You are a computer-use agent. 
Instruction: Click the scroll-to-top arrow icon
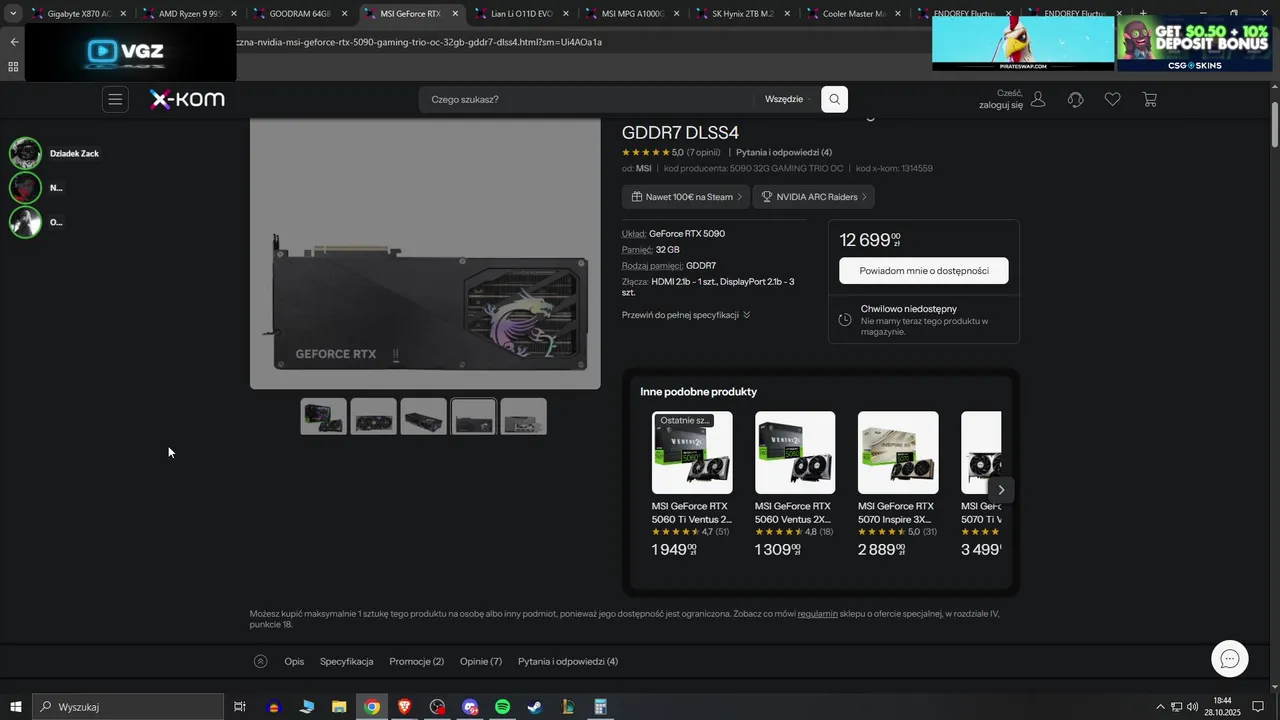(260, 661)
